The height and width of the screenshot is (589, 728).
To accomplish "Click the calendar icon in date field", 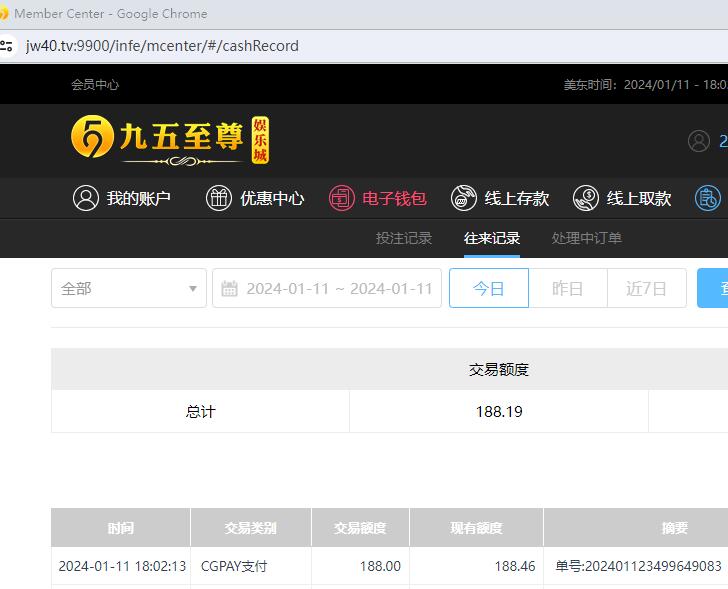I will pos(229,288).
